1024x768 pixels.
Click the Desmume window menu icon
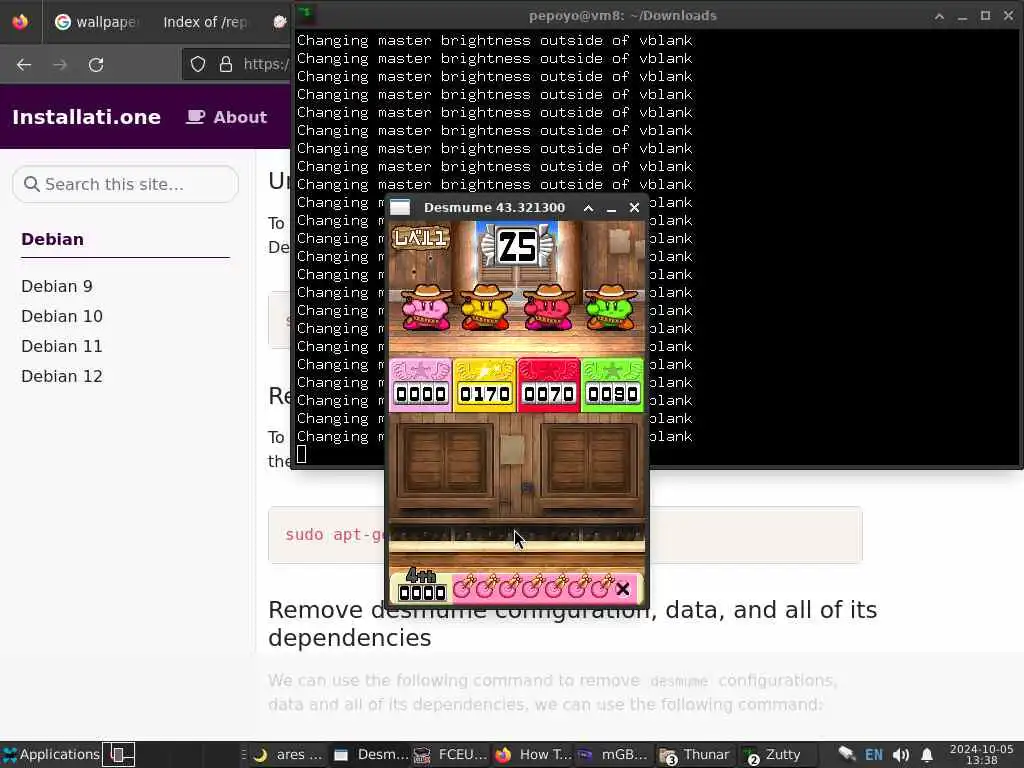click(400, 208)
